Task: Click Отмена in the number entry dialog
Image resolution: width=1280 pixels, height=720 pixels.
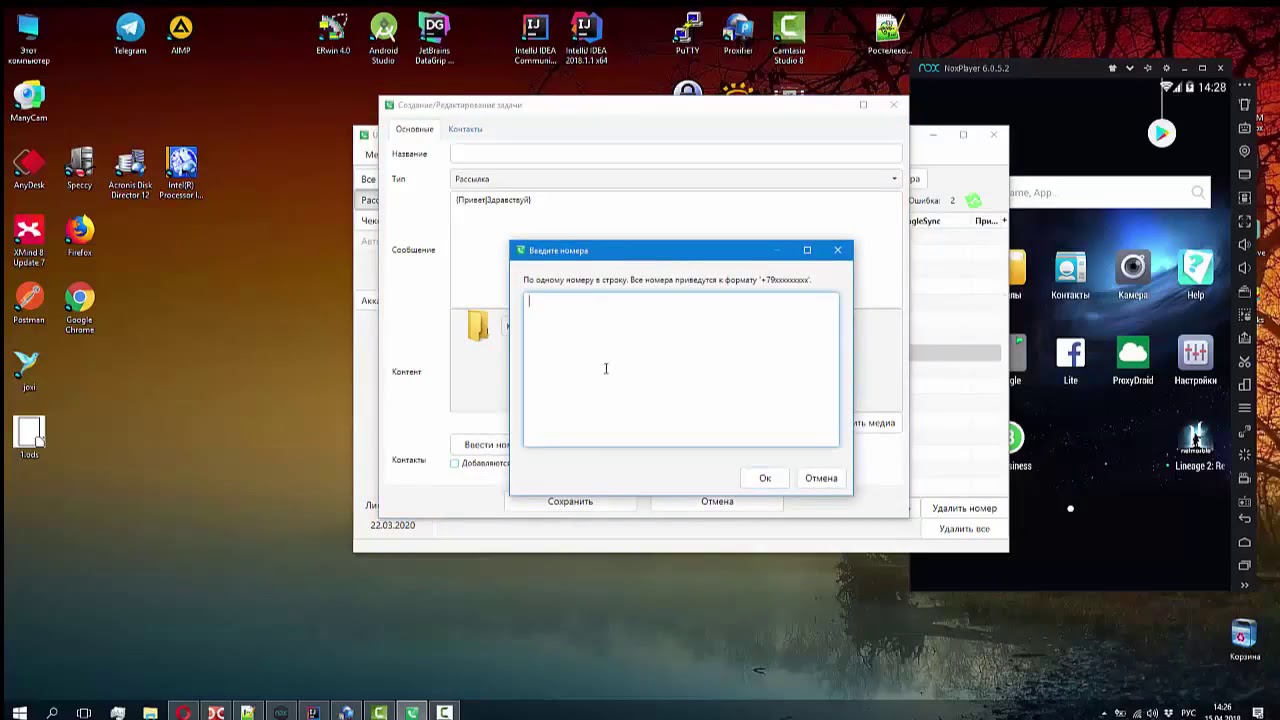Action: (821, 478)
